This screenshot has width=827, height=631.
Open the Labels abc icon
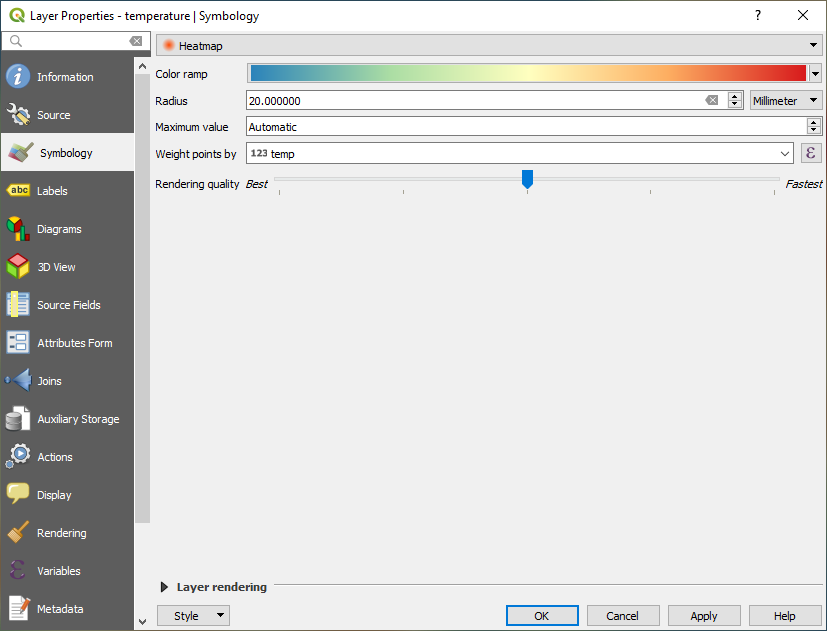pos(18,190)
